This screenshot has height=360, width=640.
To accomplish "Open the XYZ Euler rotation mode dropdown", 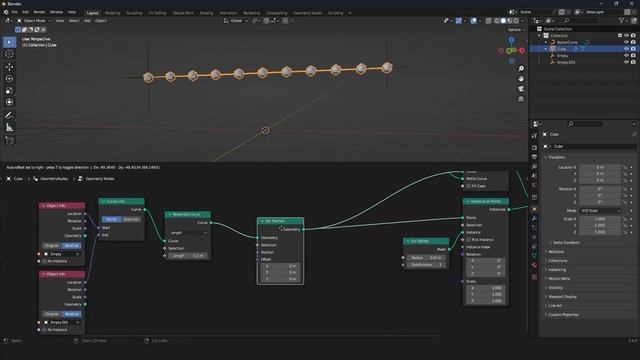I will tap(600, 211).
